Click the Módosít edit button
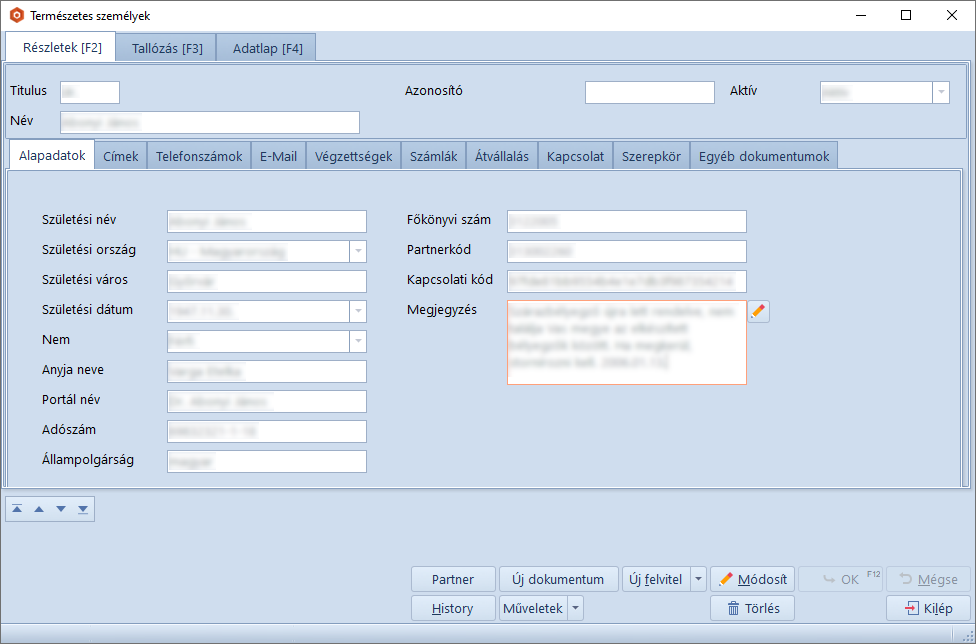The image size is (976, 644). (752, 579)
